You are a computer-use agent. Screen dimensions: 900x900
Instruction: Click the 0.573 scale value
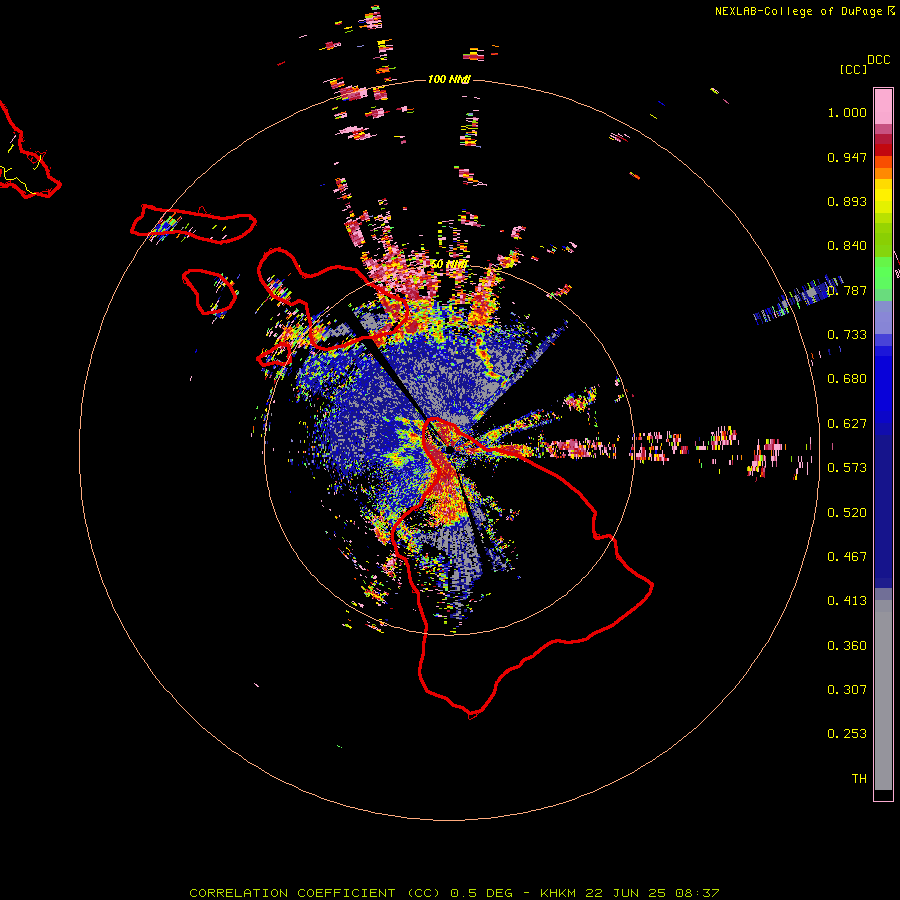pyautogui.click(x=847, y=468)
